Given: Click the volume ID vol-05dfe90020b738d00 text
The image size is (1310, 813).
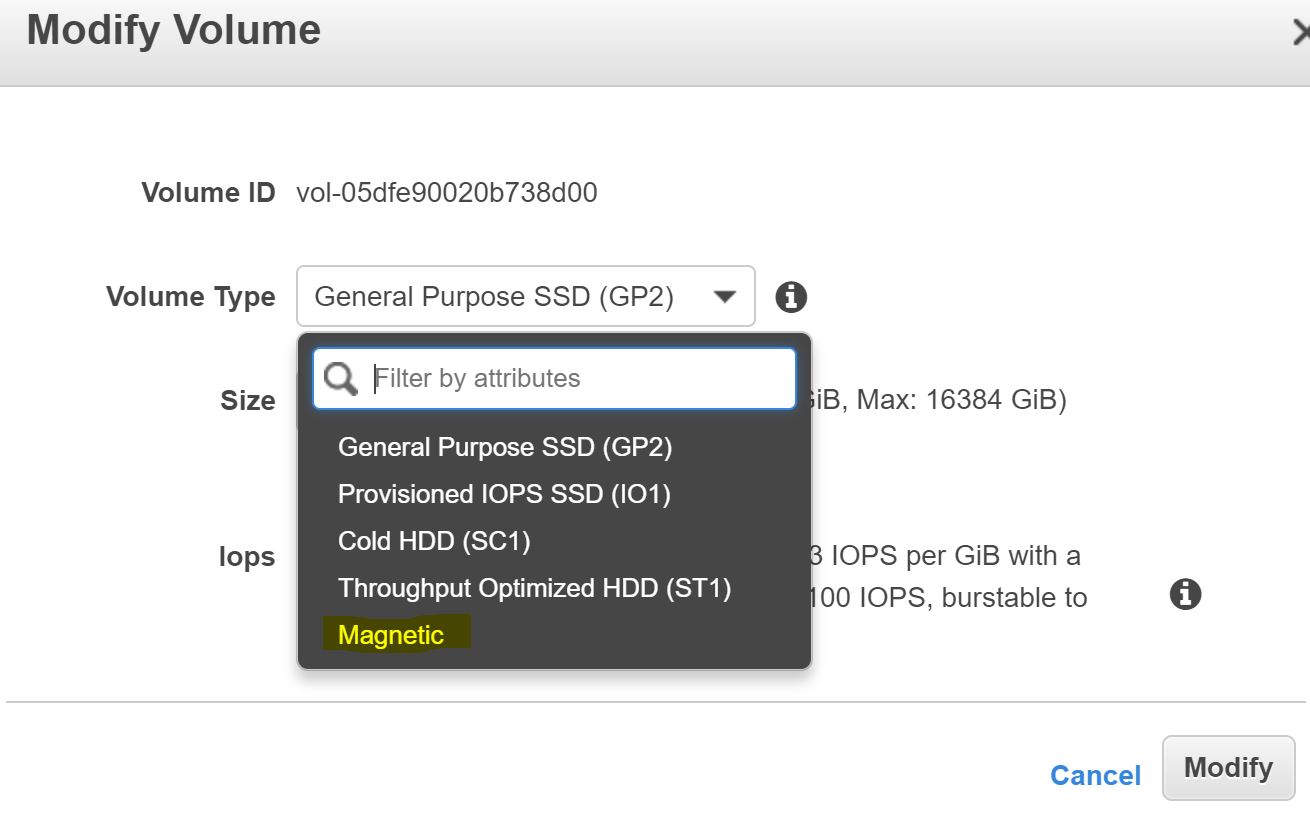Looking at the screenshot, I should pos(447,192).
